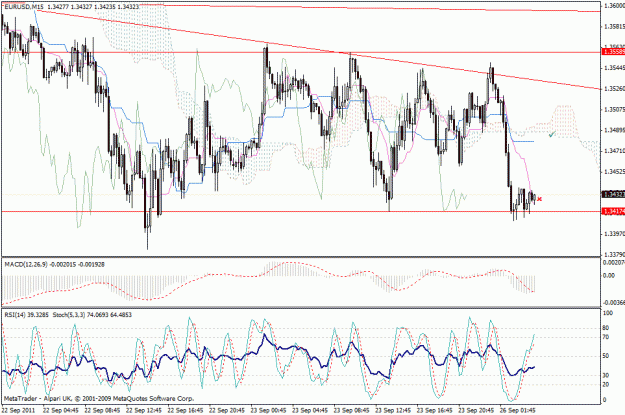Click the red 1.35589 price level tag
Screen dimensions: 625x415
tap(614, 52)
